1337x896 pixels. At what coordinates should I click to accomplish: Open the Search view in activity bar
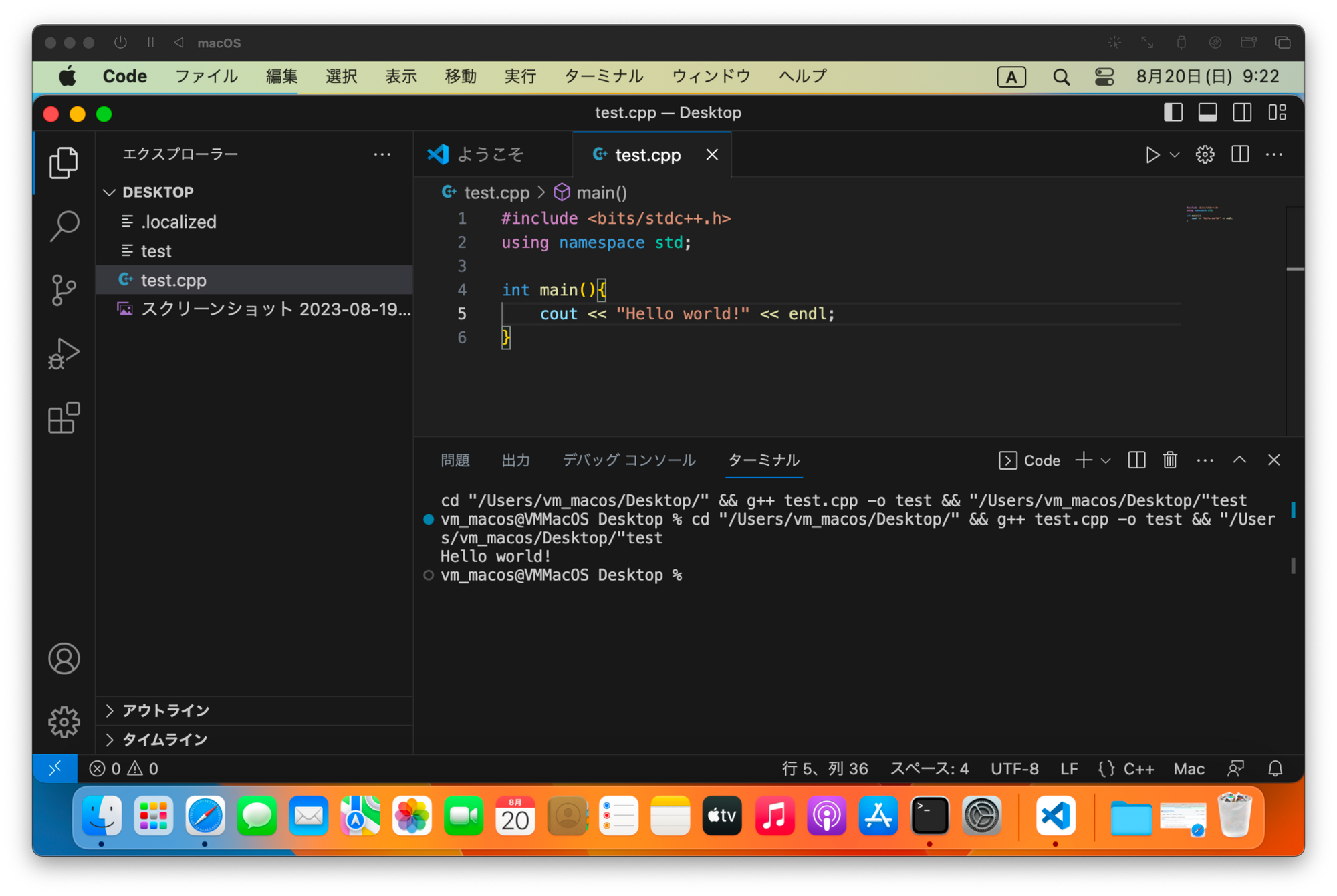tap(64, 226)
